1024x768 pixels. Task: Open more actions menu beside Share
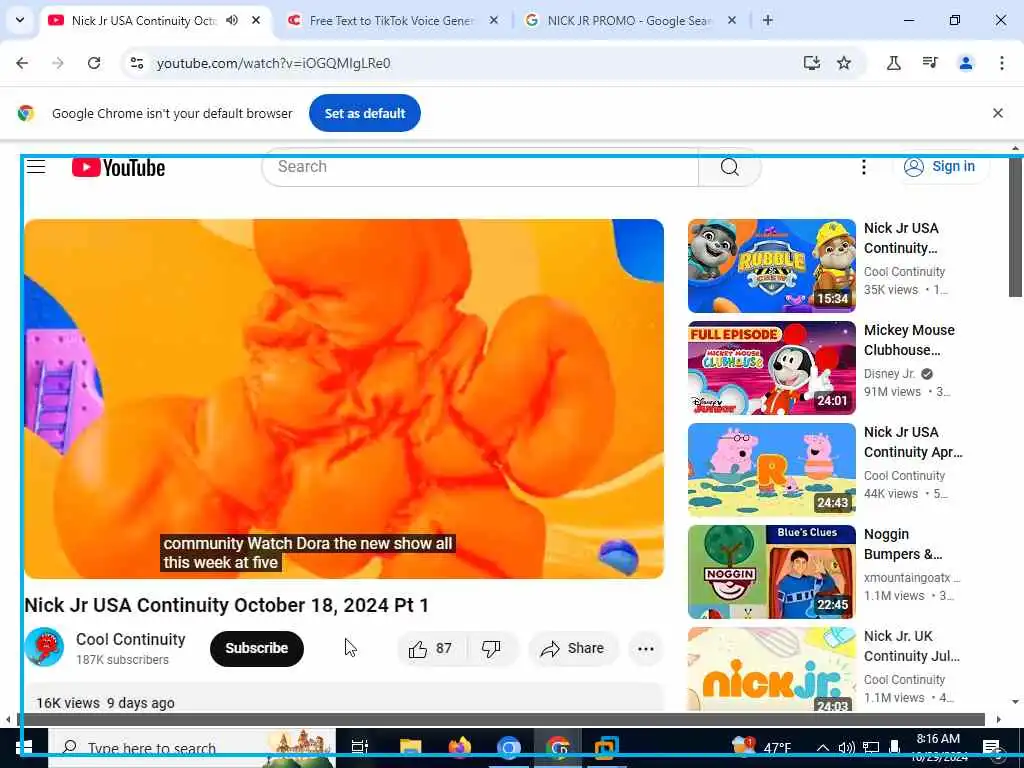click(x=646, y=648)
